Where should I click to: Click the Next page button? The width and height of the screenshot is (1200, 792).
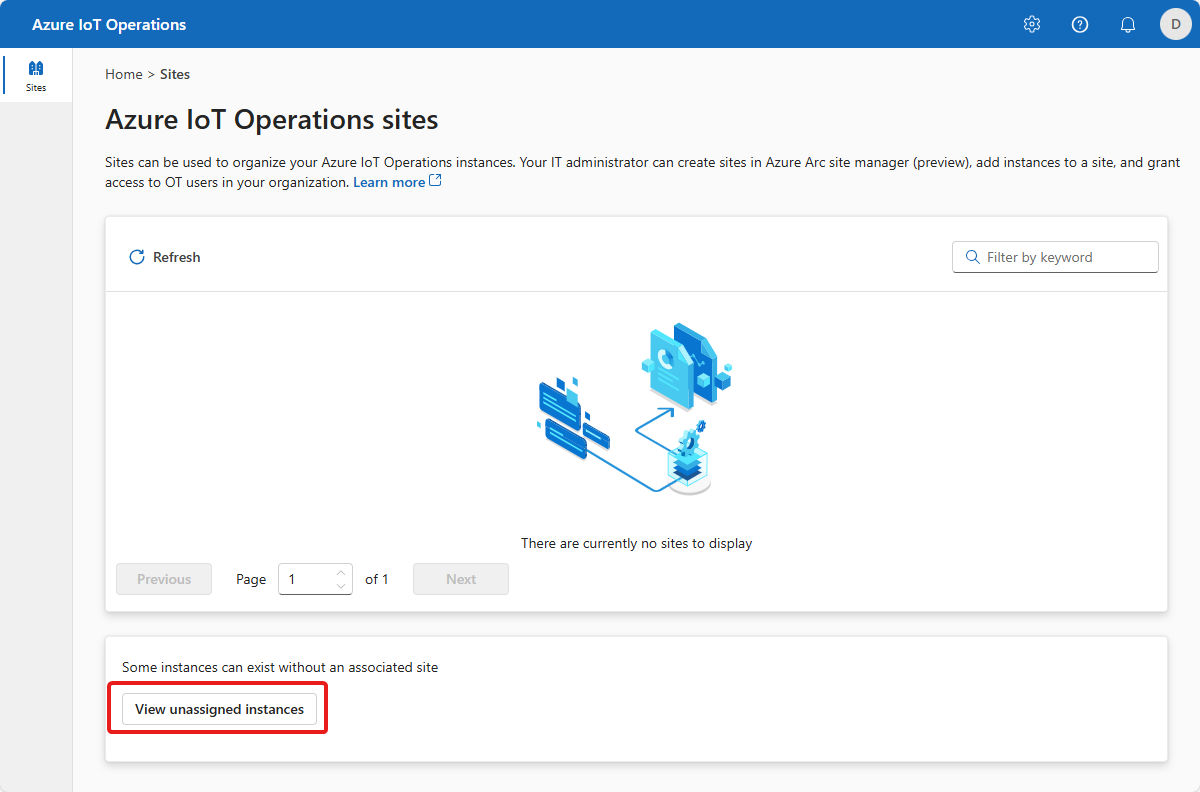point(461,579)
